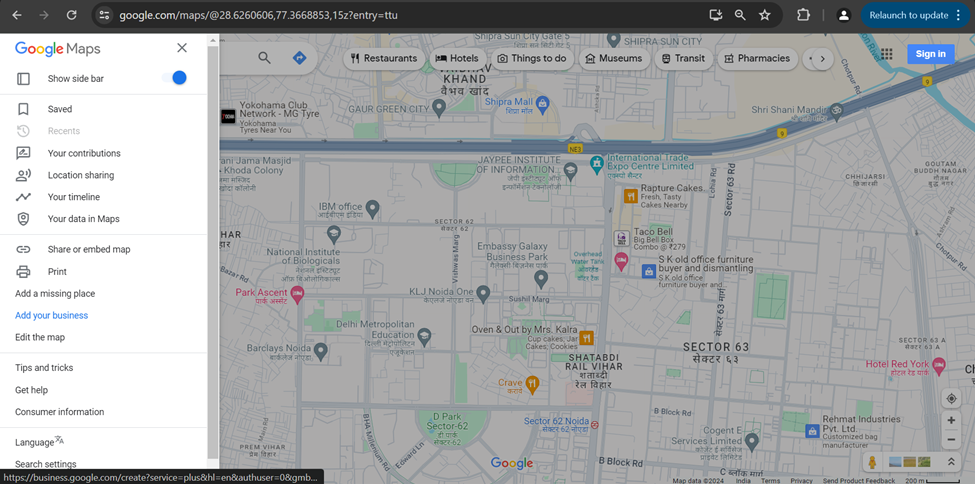Click the map imagery thumbnails
975x484 pixels.
910,462
